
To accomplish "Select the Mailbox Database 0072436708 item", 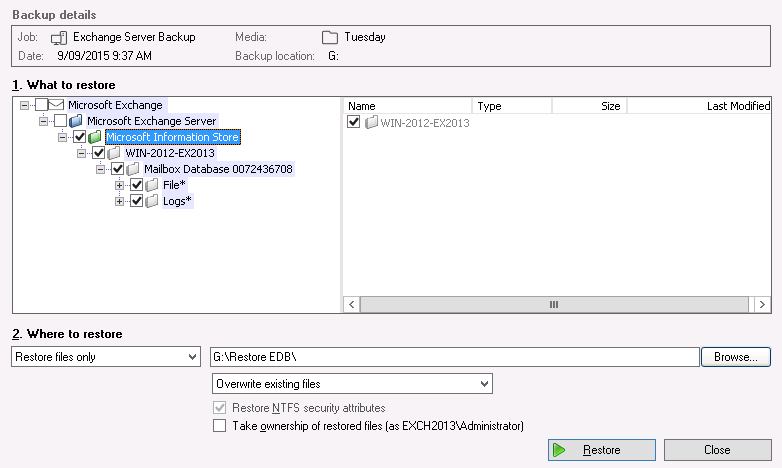I will pos(218,169).
